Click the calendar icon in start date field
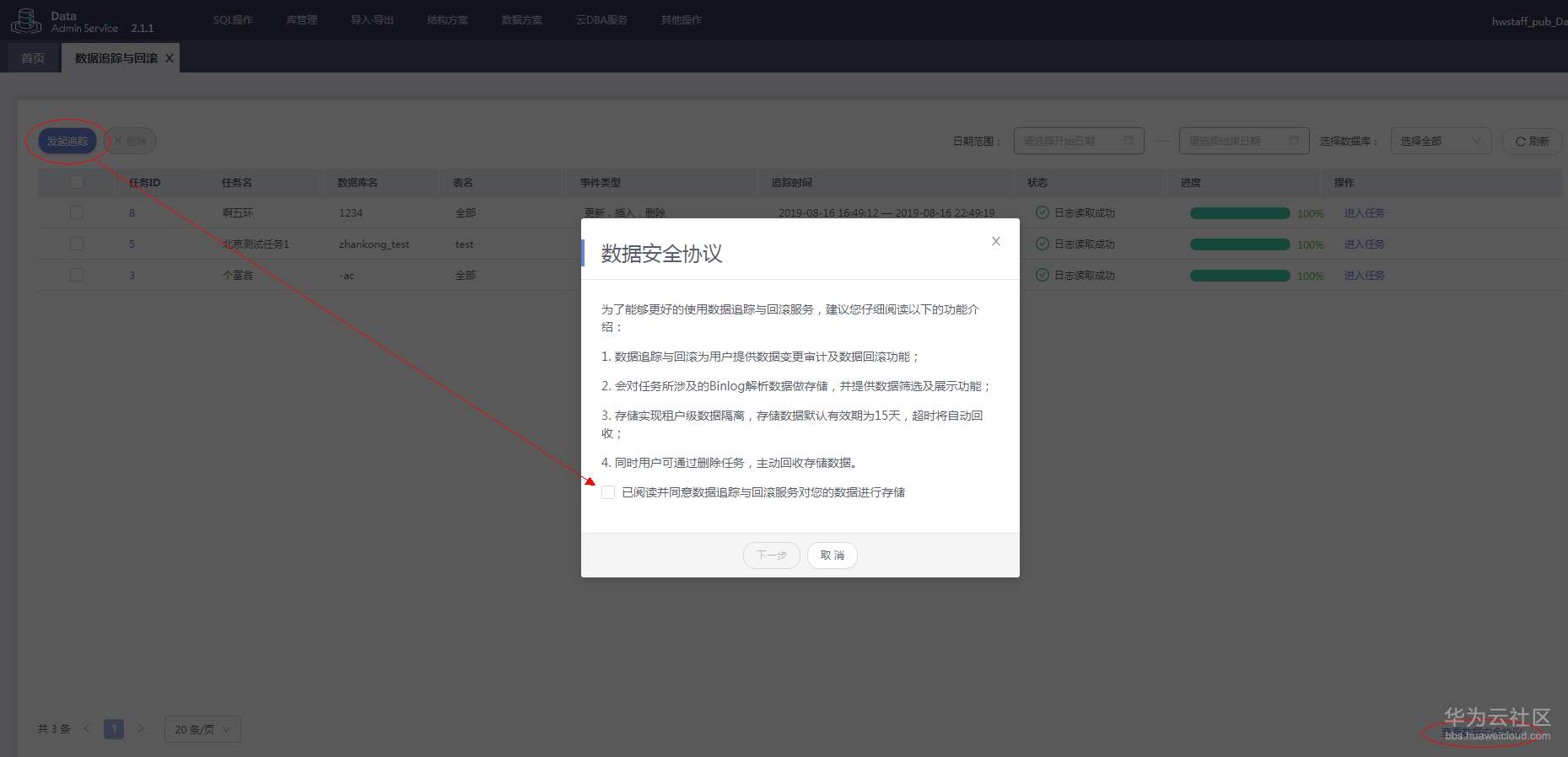Screen dimensions: 1568x757 point(1129,141)
